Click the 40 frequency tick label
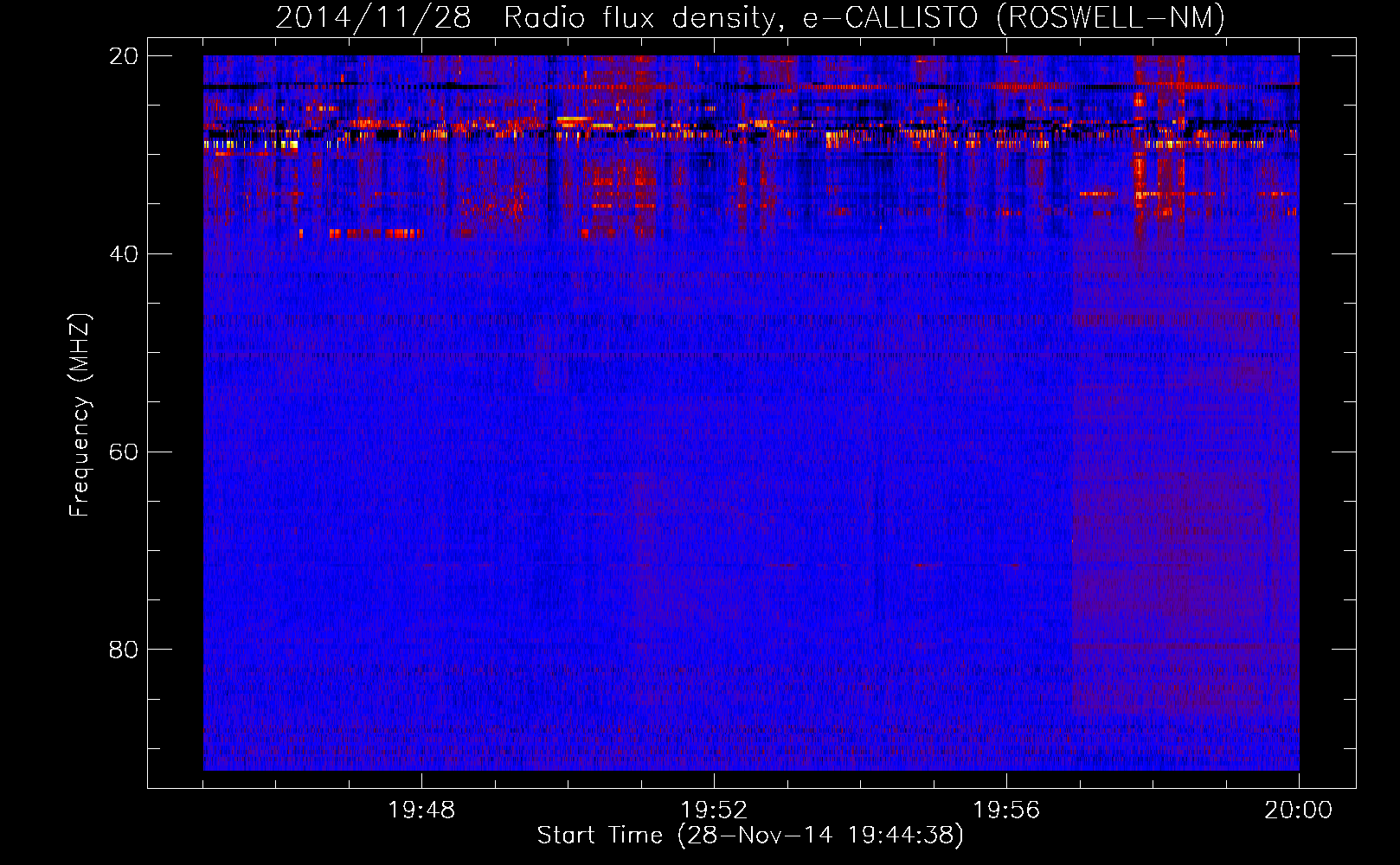This screenshot has height=865, width=1400. click(123, 254)
